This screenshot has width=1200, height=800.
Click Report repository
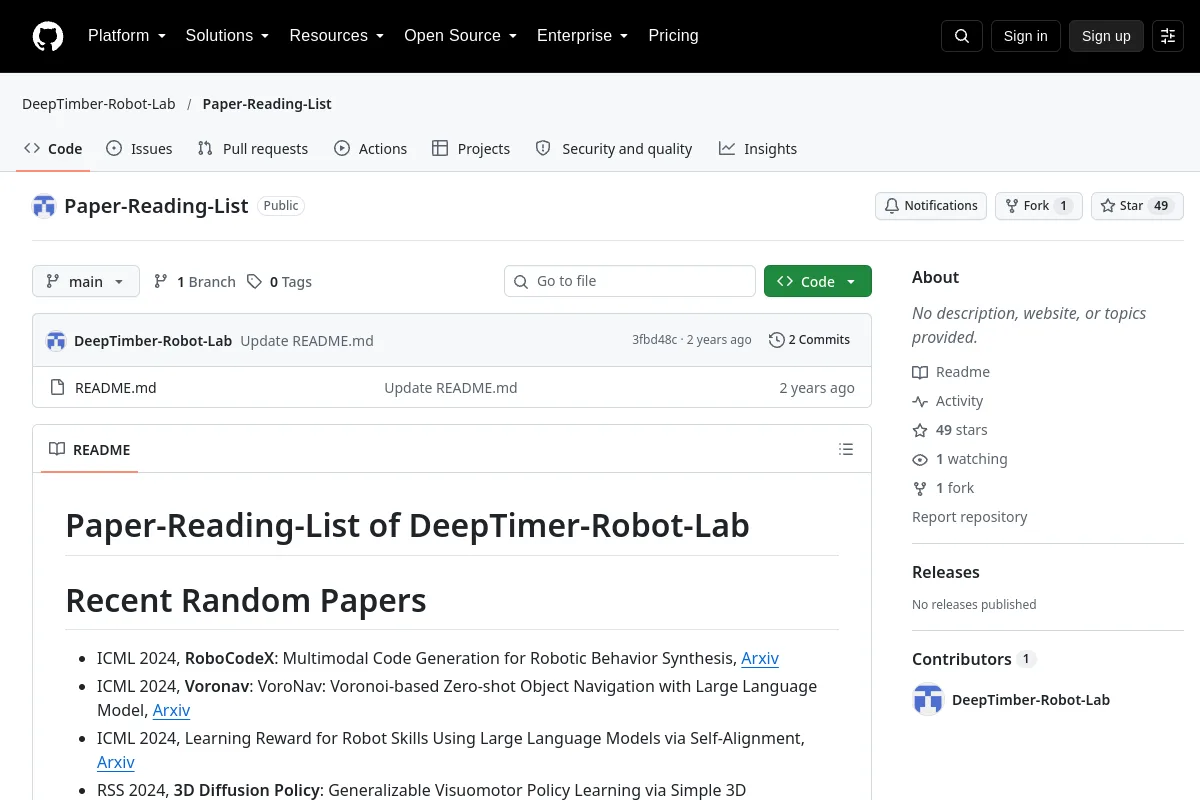click(970, 517)
